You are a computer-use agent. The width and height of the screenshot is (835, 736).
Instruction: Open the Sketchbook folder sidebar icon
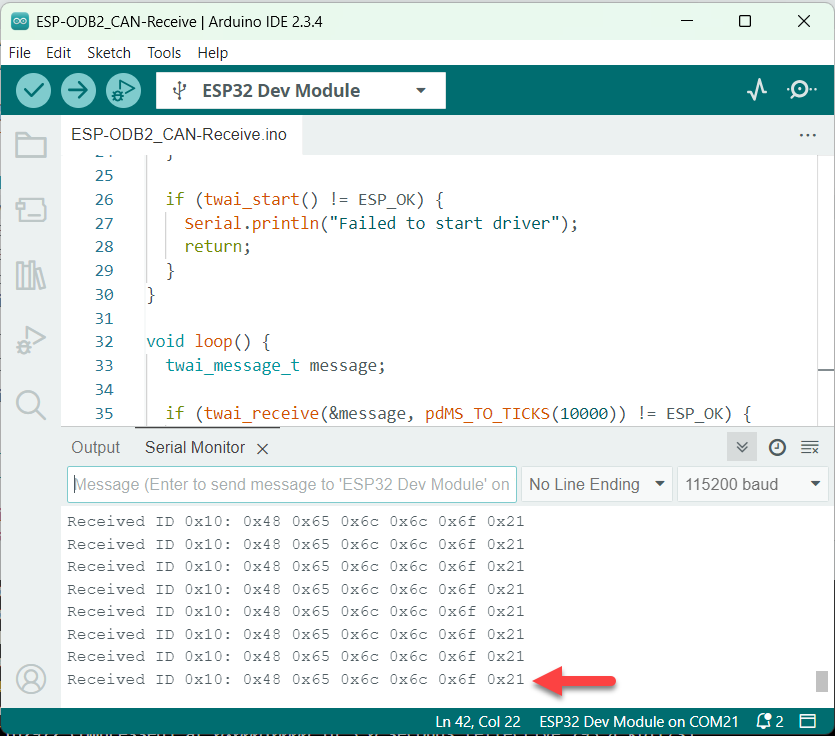click(31, 145)
